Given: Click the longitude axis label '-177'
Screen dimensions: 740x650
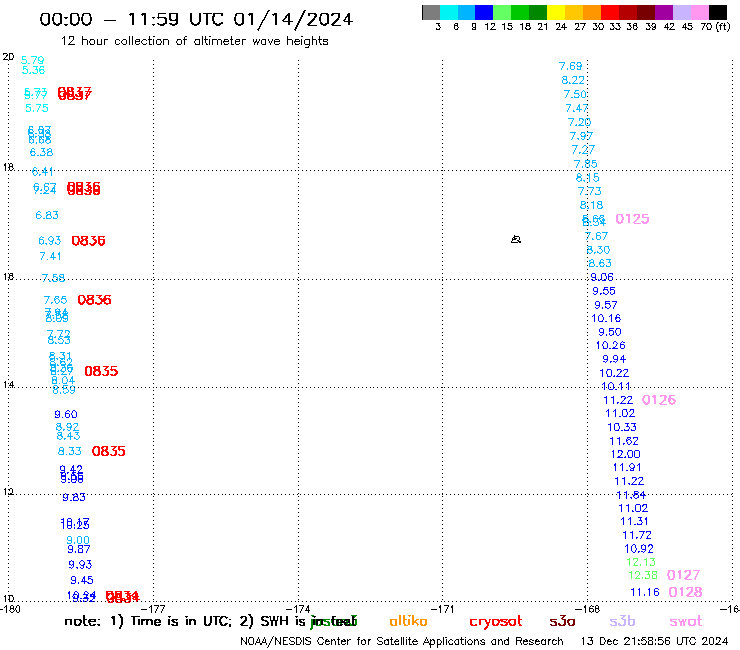Looking at the screenshot, I should tap(153, 609).
